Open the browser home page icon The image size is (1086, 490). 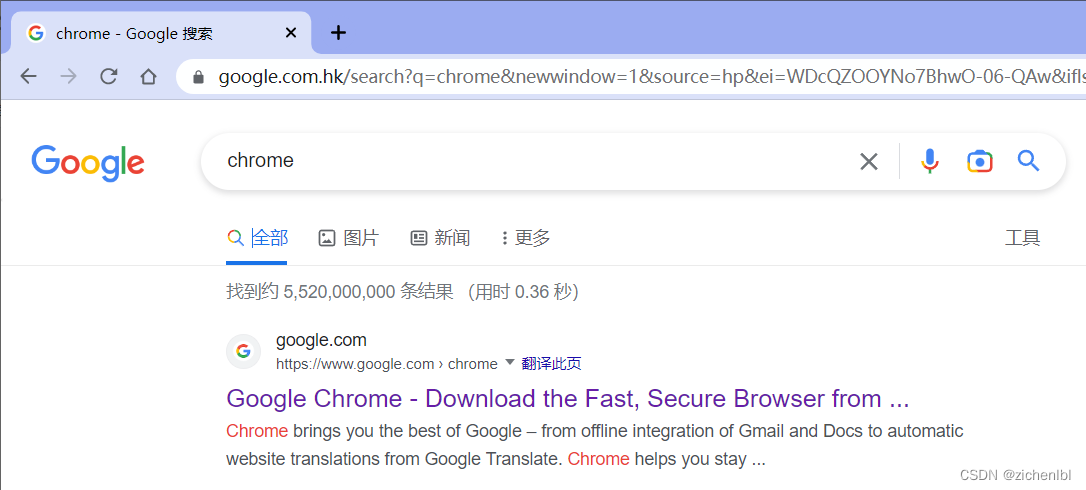(x=148, y=76)
